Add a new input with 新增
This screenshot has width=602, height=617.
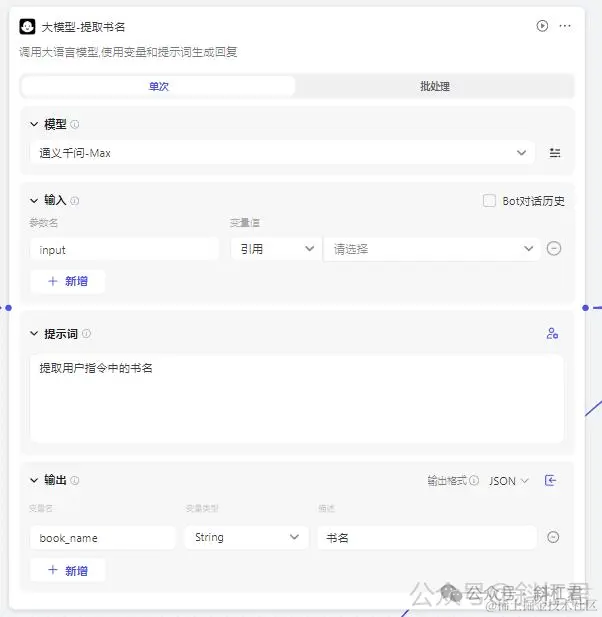68,281
